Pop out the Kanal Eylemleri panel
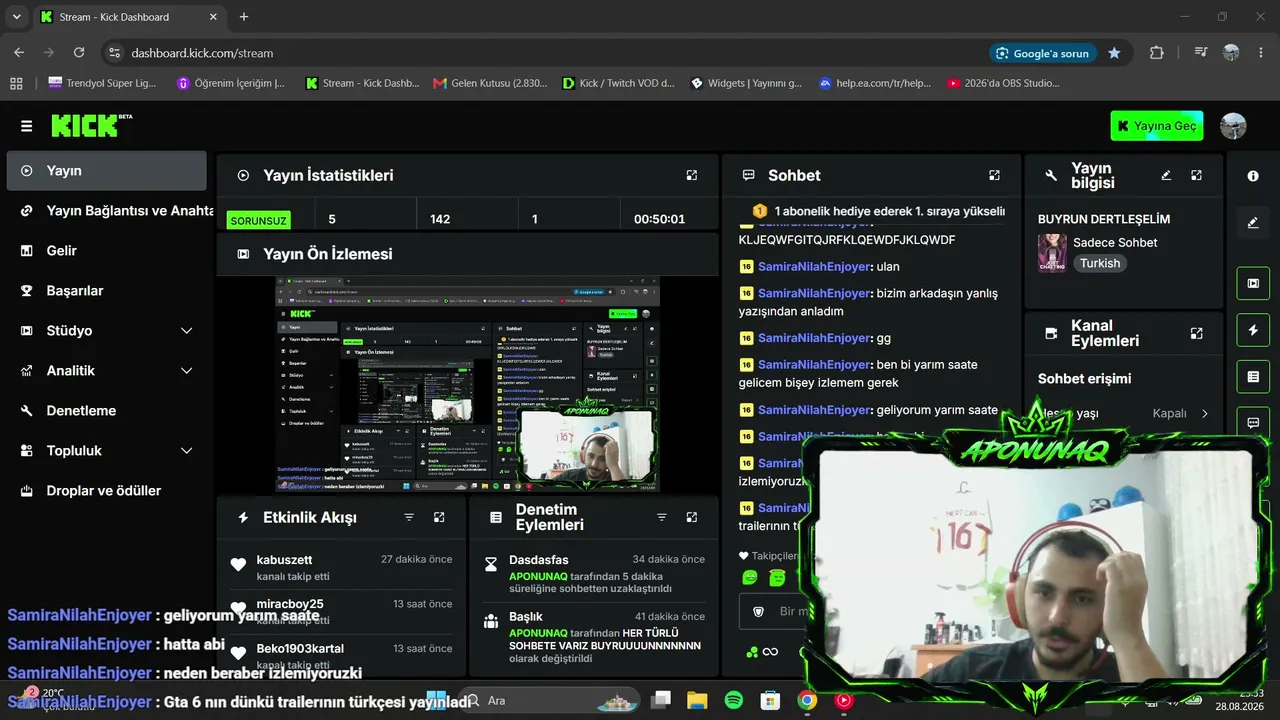 coord(1196,333)
